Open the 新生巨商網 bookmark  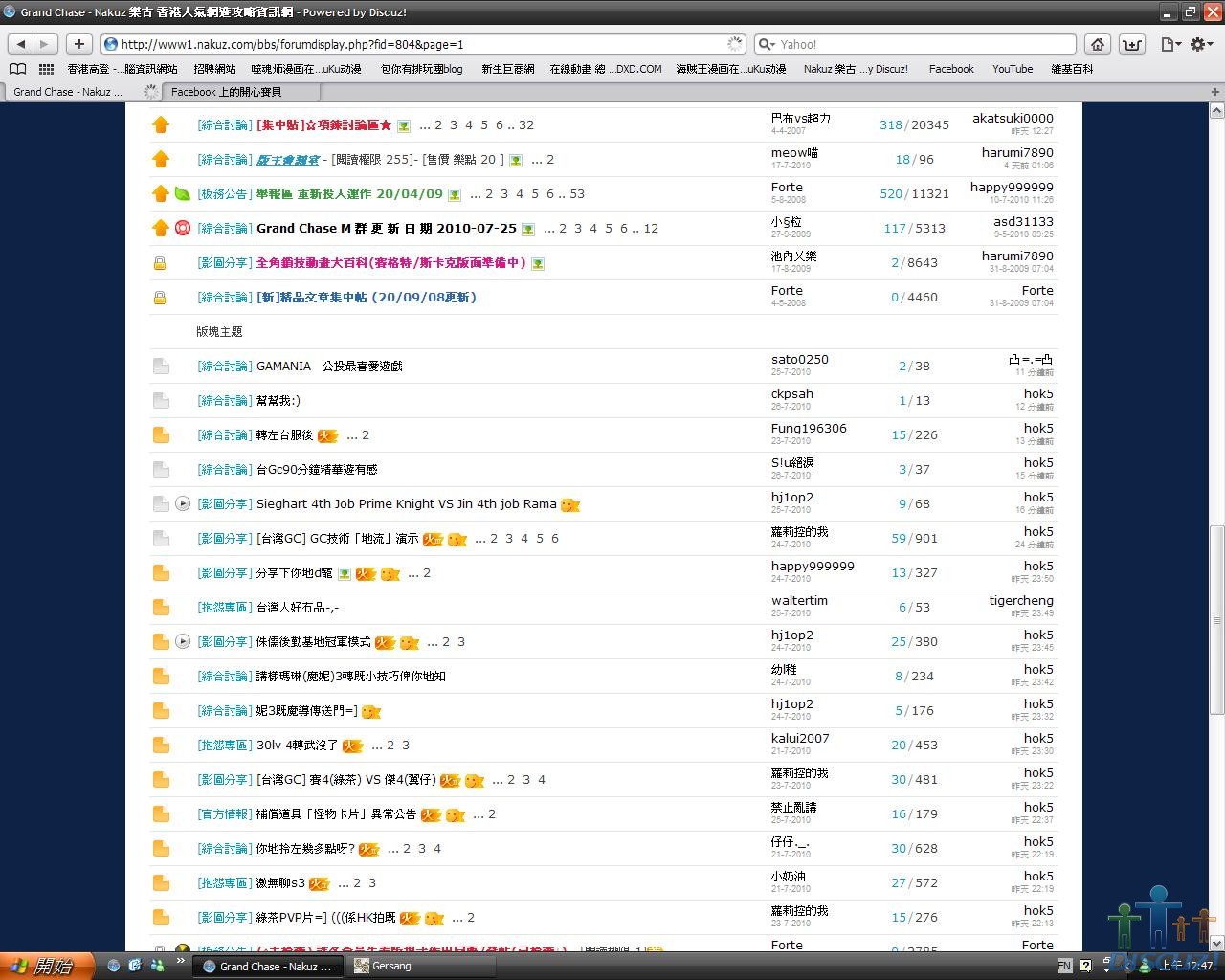[x=508, y=69]
